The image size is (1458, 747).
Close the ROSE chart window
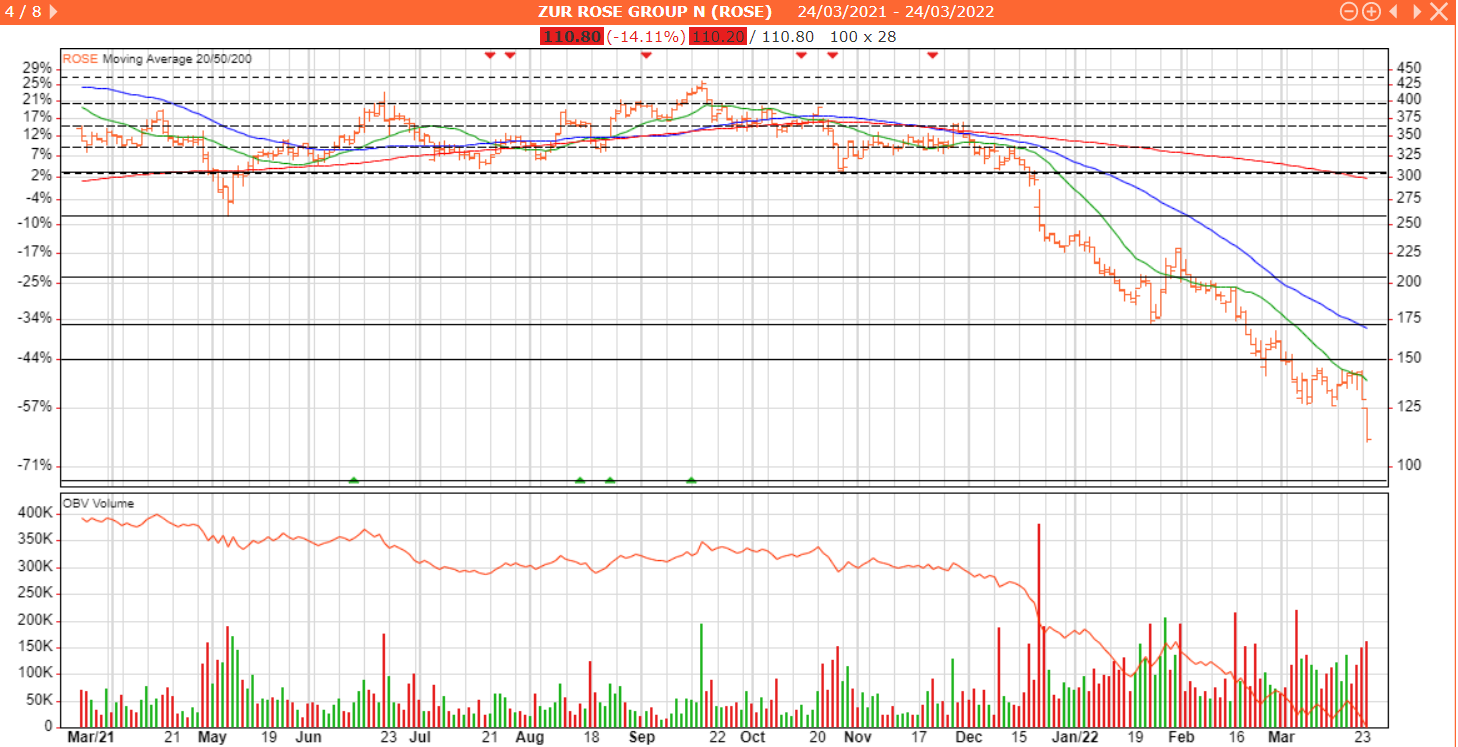(1439, 12)
